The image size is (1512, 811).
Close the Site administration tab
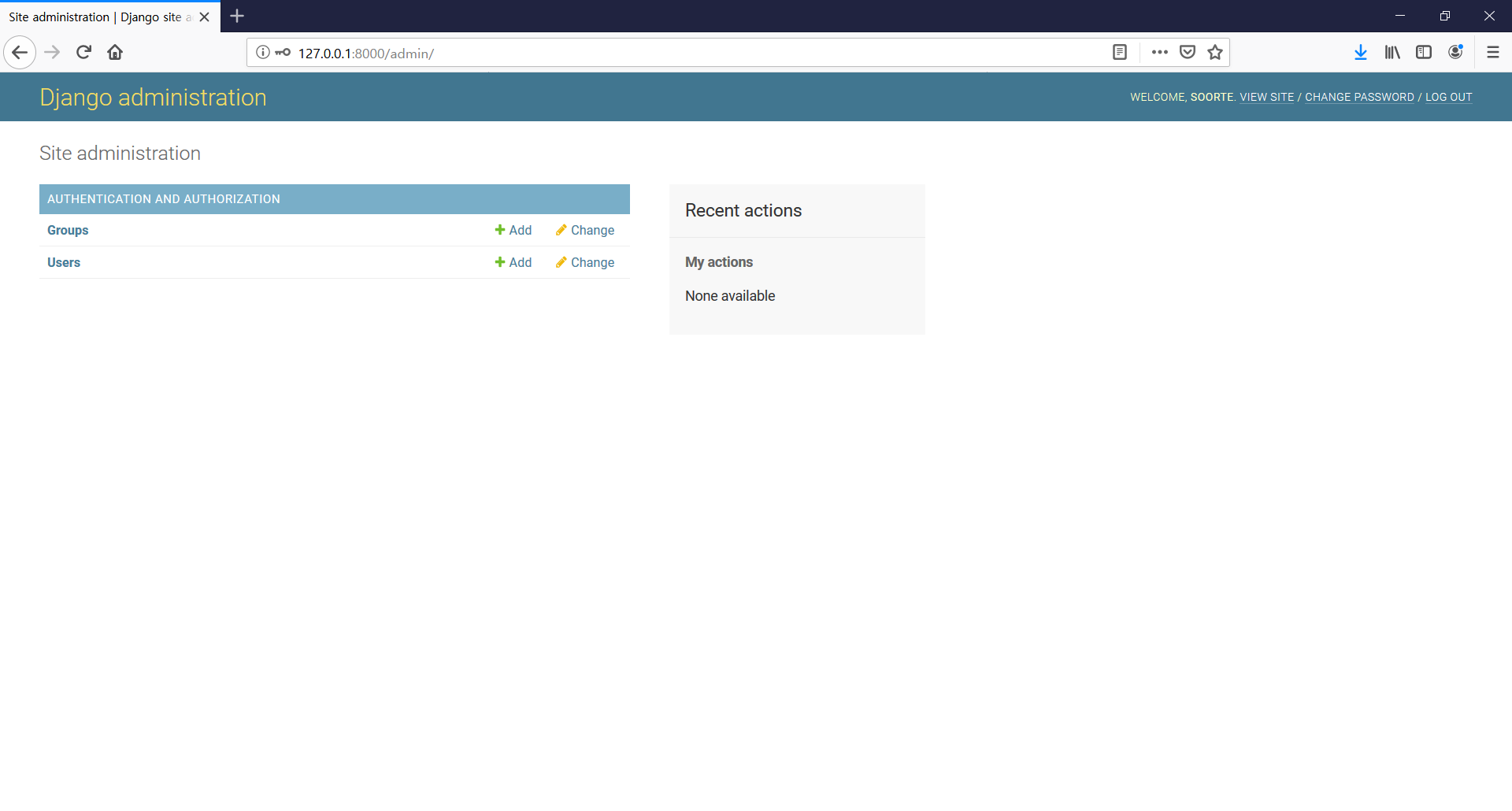click(205, 17)
